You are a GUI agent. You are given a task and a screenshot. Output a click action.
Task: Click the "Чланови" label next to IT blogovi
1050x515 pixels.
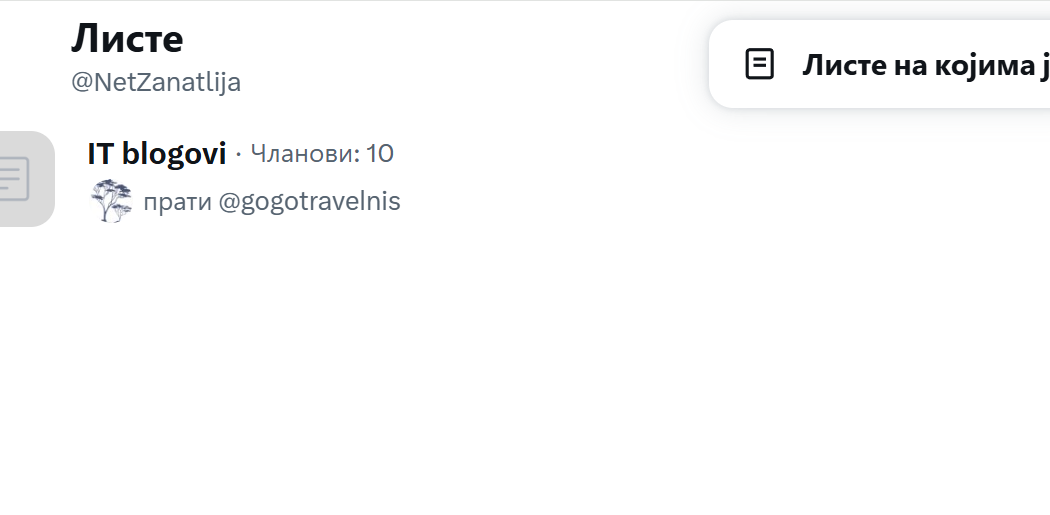coord(298,154)
